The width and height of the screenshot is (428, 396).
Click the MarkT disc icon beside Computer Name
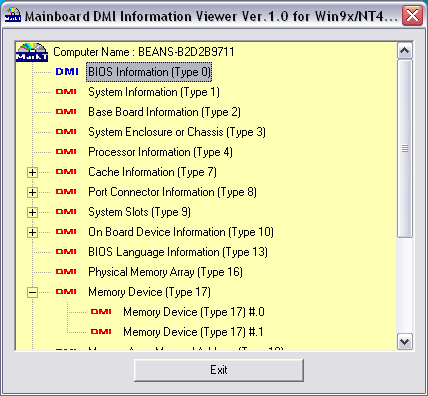coord(32,52)
